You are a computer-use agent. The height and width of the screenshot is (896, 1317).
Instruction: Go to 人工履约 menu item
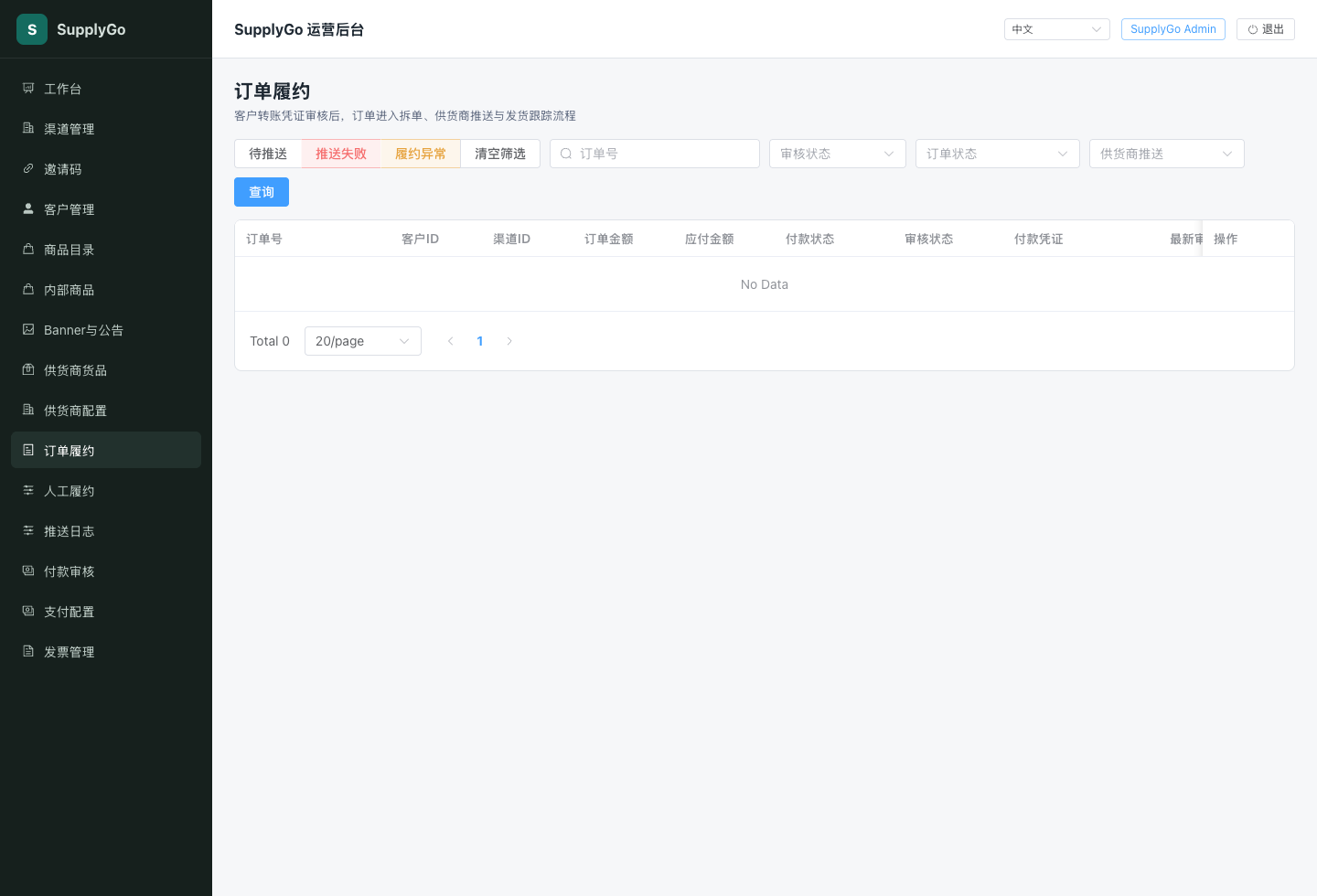[106, 490]
